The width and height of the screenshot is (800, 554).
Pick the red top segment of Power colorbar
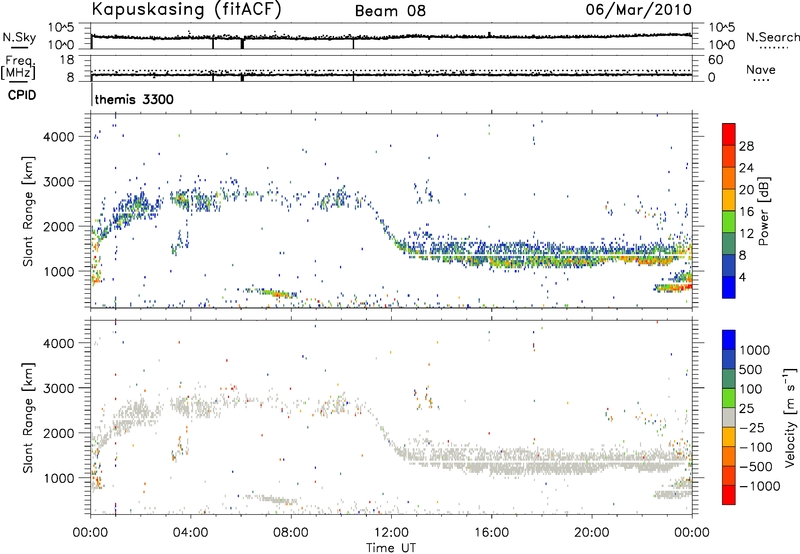click(x=729, y=134)
